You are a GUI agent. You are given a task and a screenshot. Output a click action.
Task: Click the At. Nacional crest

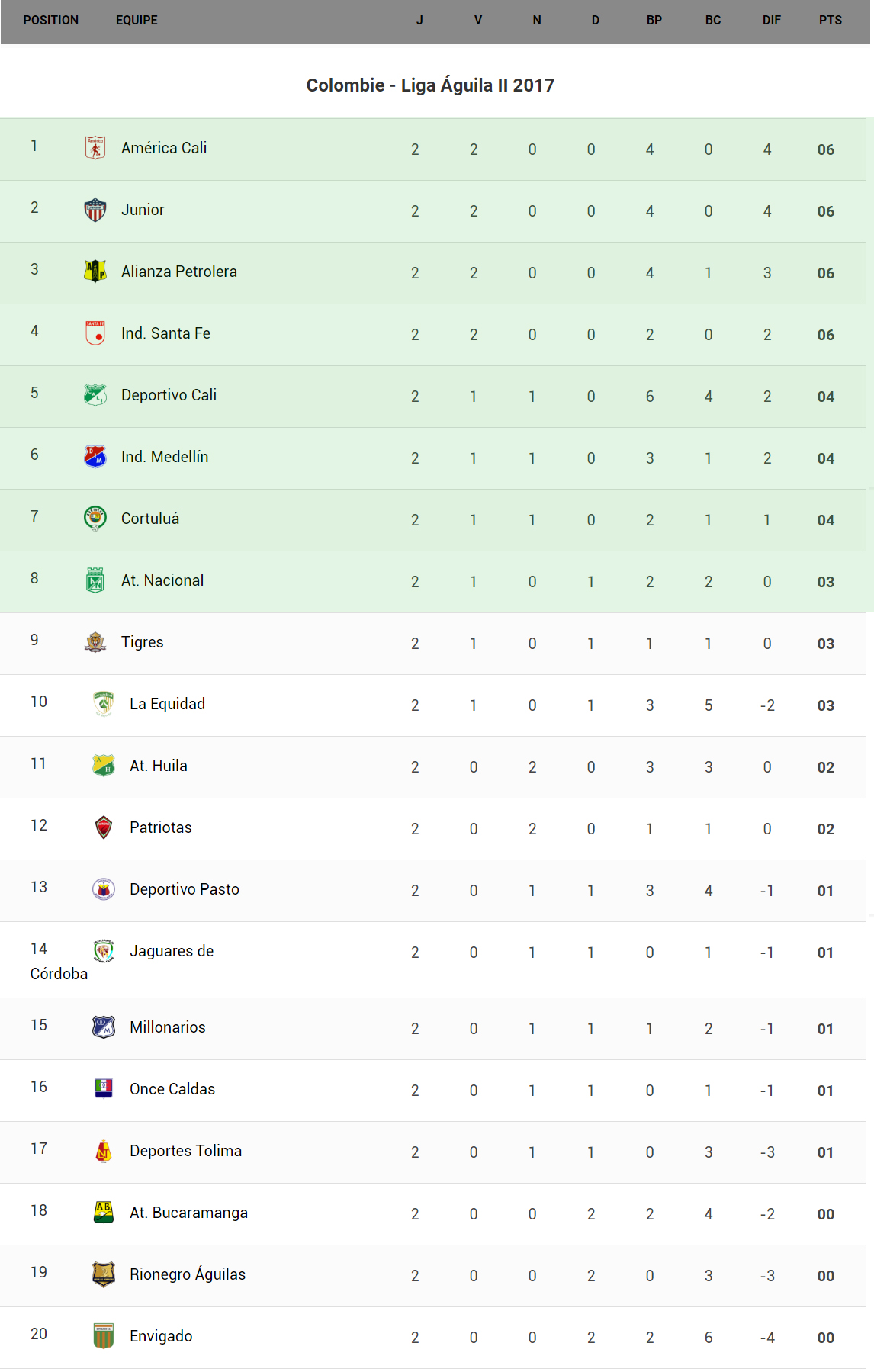[x=95, y=580]
